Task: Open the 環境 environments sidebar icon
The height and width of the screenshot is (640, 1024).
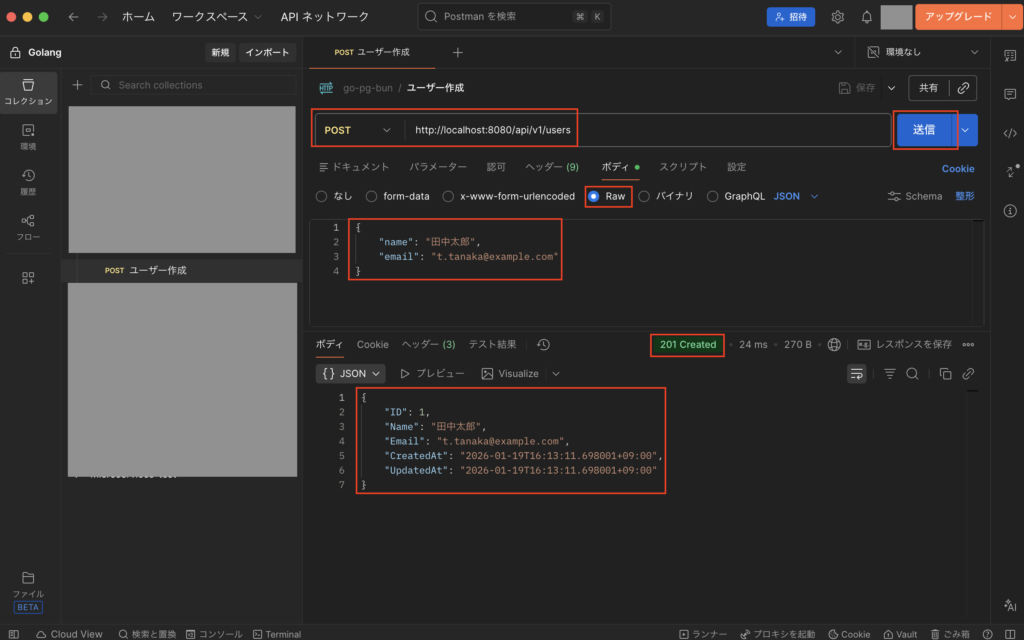Action: click(28, 135)
